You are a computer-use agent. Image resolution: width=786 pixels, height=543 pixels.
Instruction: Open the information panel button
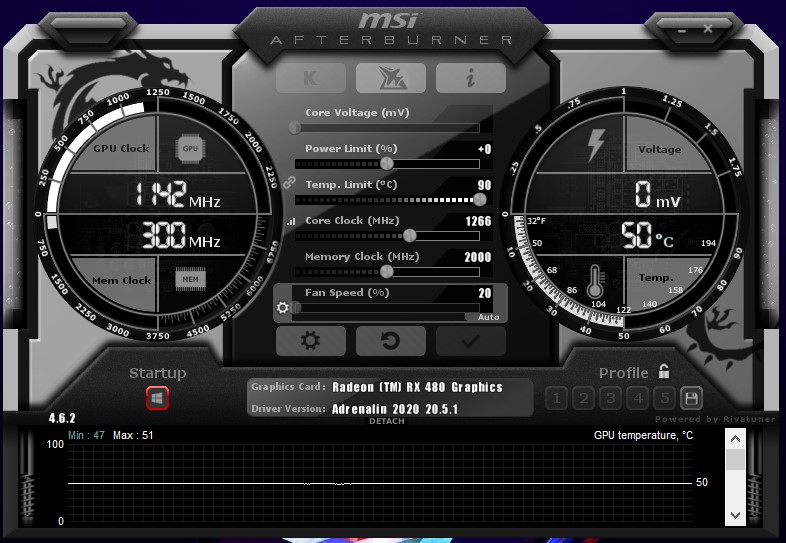[470, 78]
